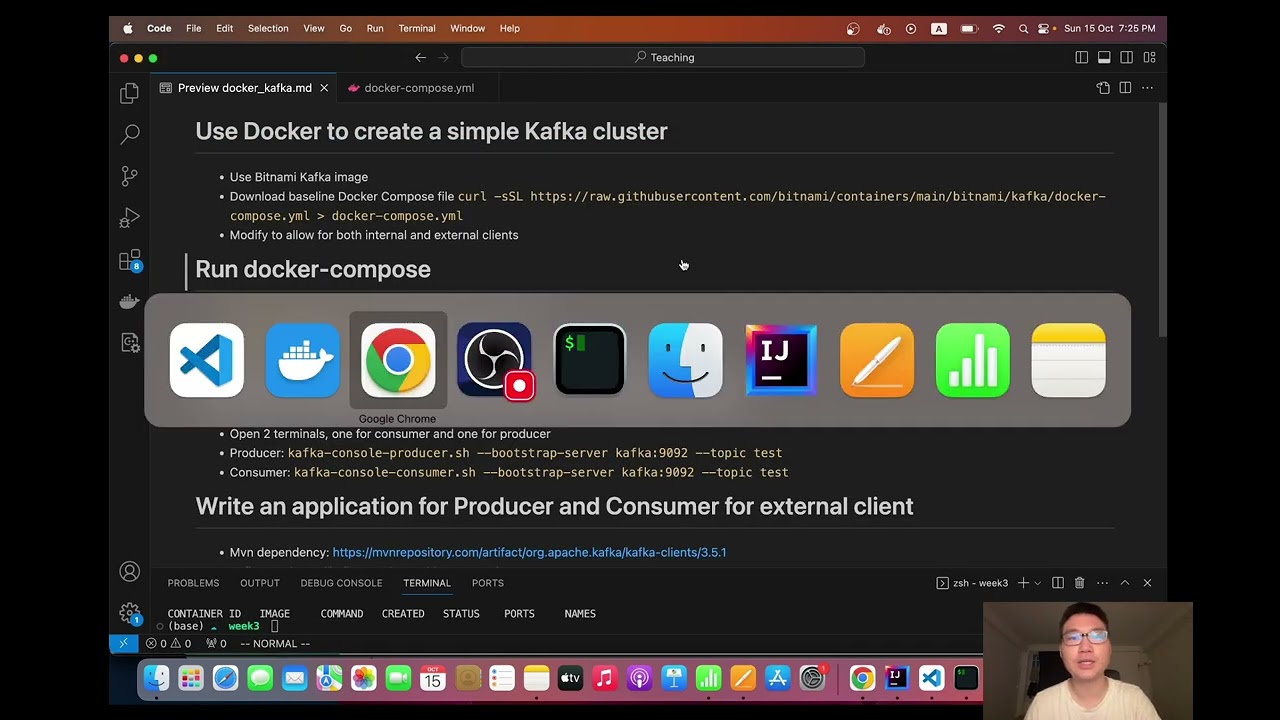Image resolution: width=1280 pixels, height=720 pixels.
Task: Toggle Primary Side Bar visibility
Action: tap(1081, 57)
